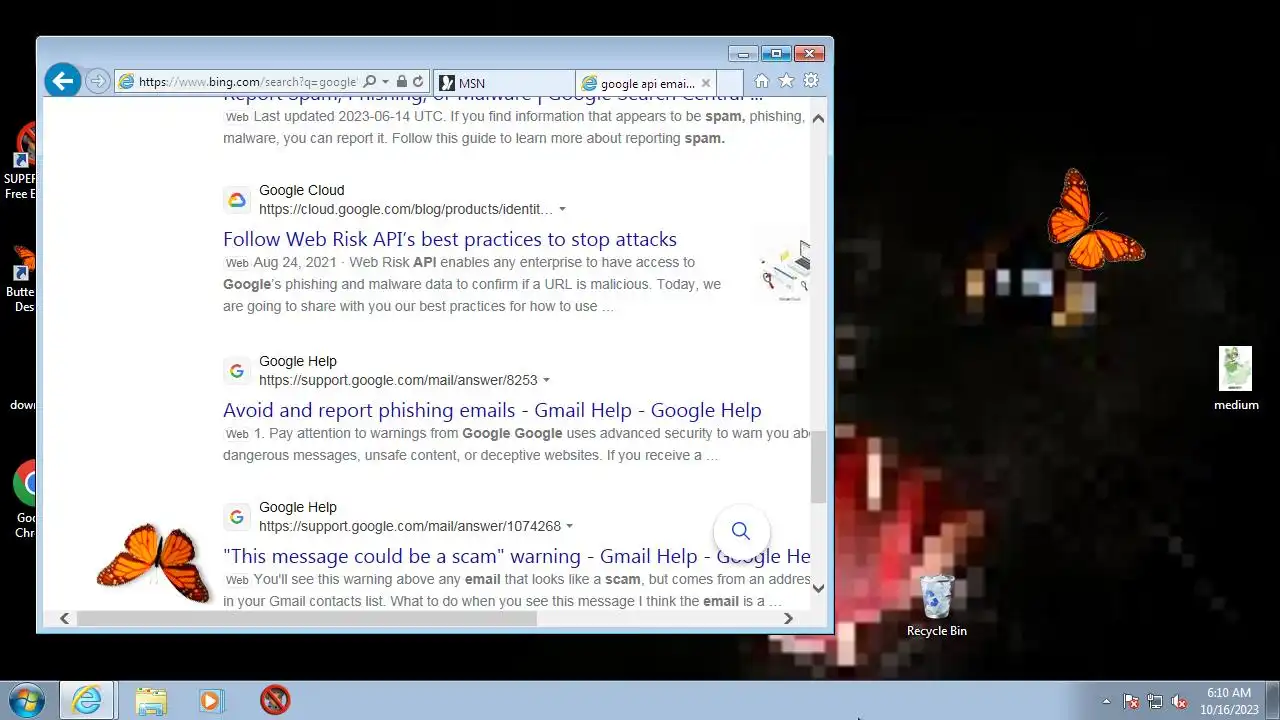This screenshot has height=720, width=1280.
Task: Select the 'medium' desktop file icon
Action: [1236, 379]
